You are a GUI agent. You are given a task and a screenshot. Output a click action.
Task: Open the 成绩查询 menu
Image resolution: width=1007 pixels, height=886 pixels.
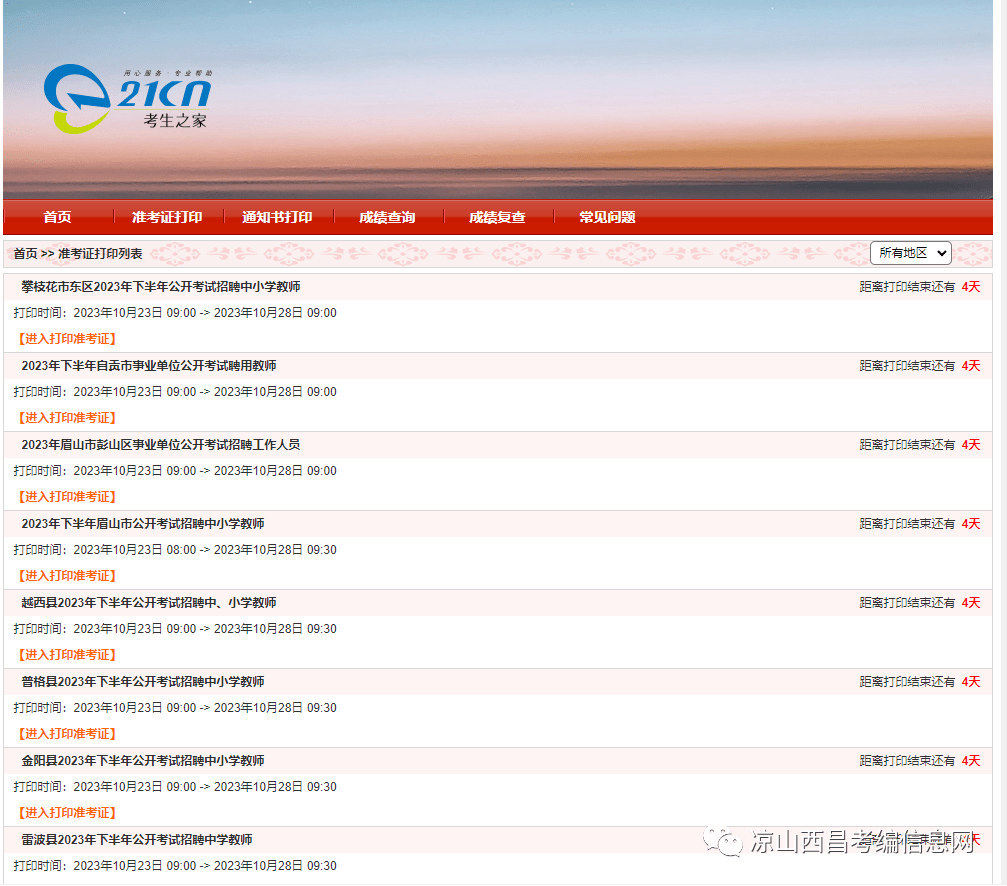point(387,217)
